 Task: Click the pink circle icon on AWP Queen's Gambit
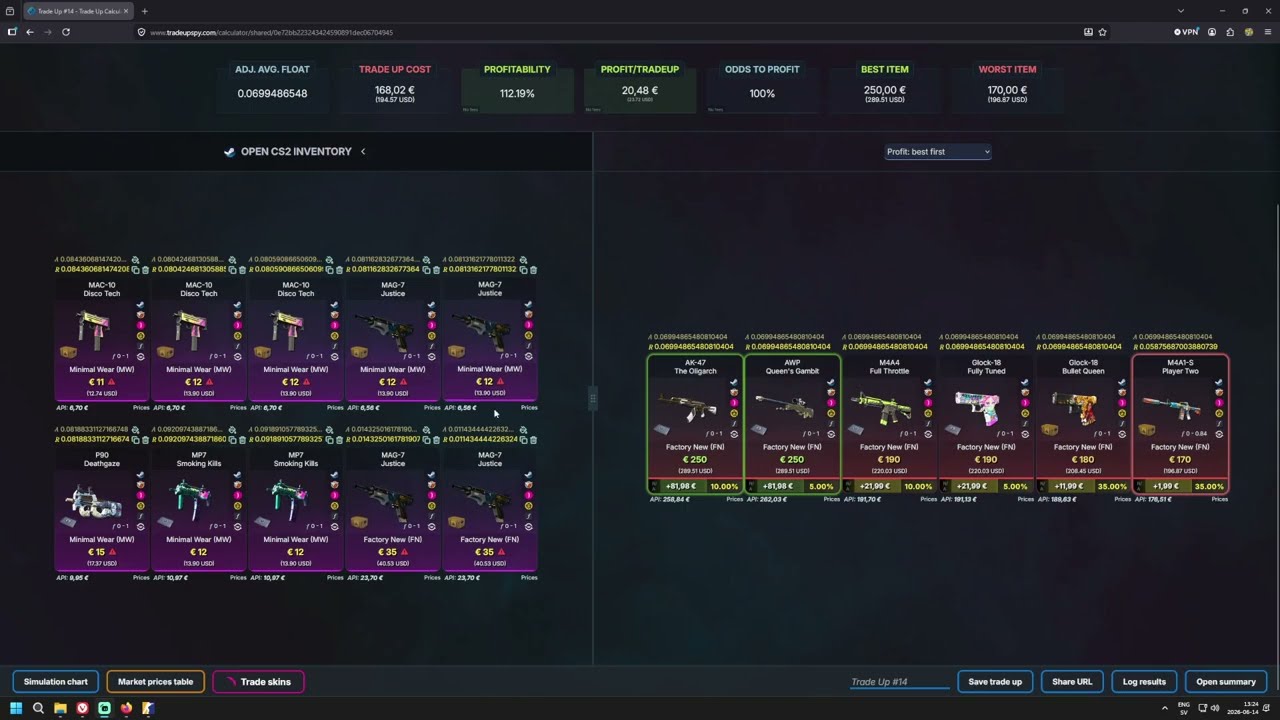coord(830,403)
